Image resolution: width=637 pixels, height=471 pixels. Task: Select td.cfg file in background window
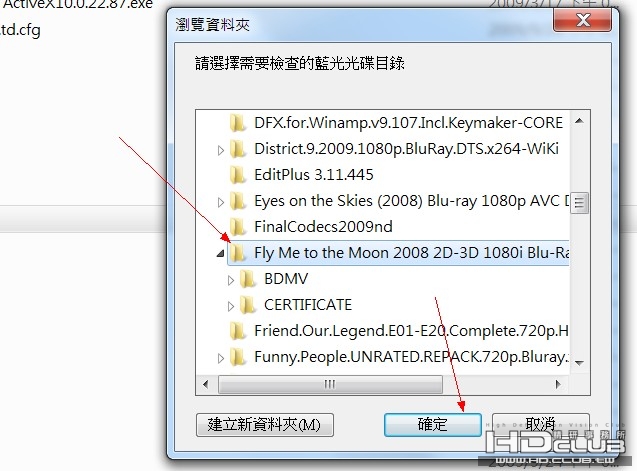coord(20,30)
